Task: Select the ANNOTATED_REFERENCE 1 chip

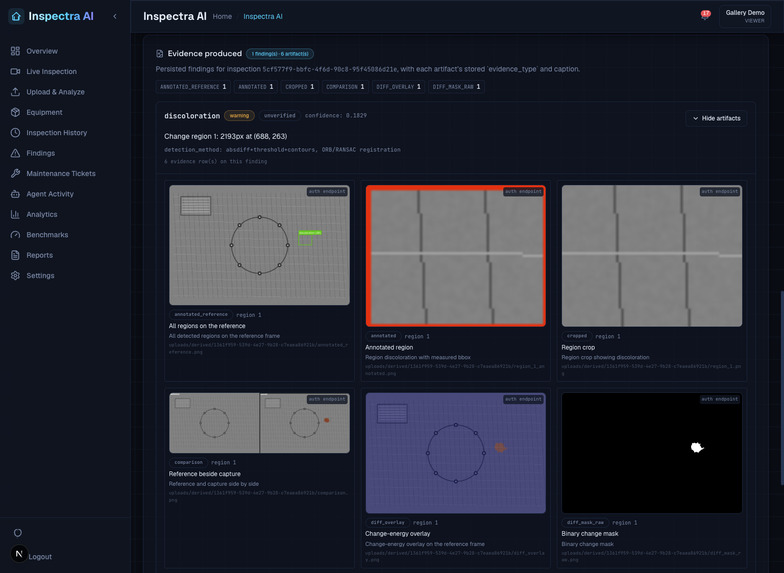Action: pyautogui.click(x=193, y=87)
